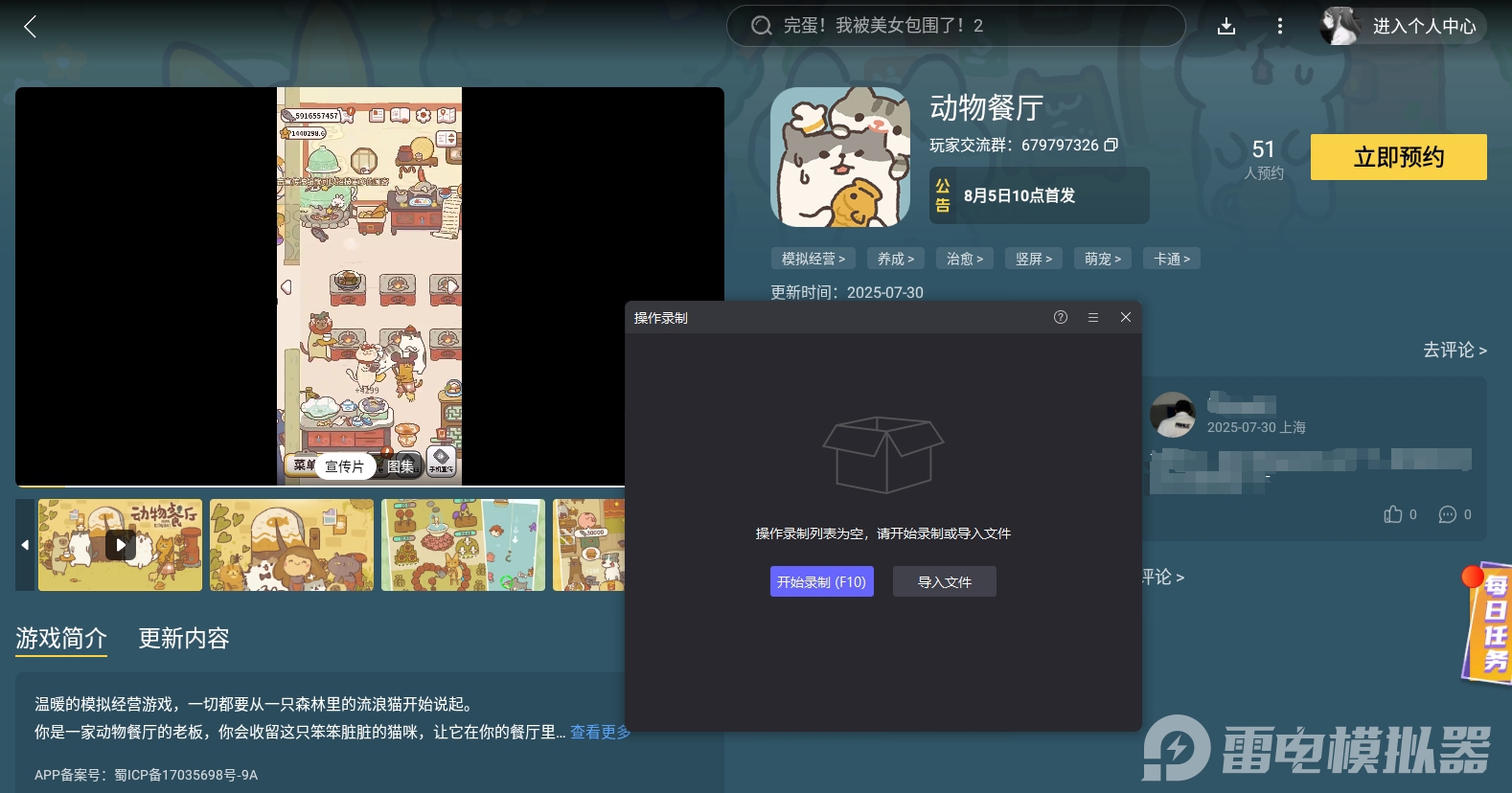
Task: Click the preview video area
Action: (370, 286)
